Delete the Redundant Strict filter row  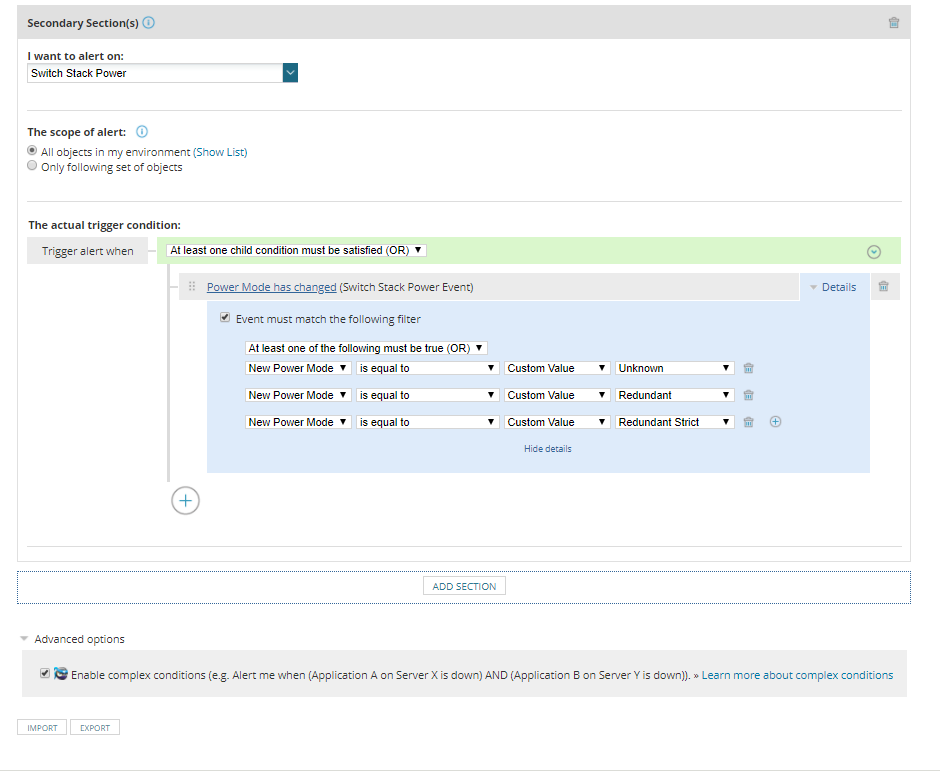(x=749, y=422)
